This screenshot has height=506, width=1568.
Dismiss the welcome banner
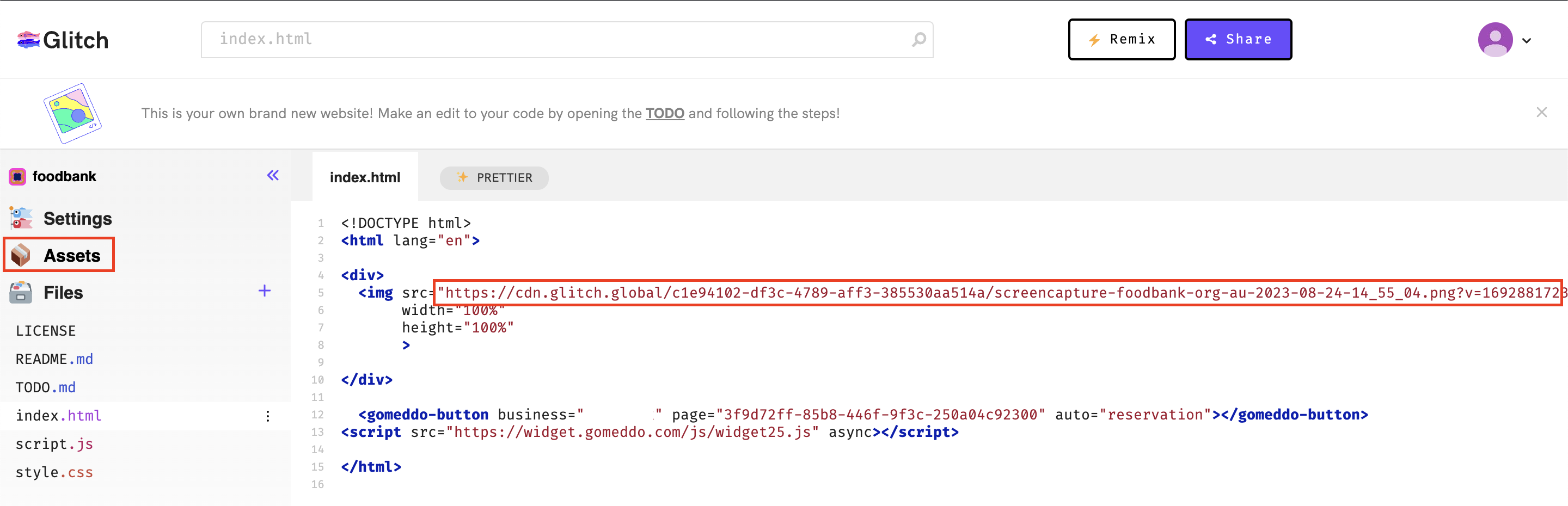click(x=1541, y=113)
